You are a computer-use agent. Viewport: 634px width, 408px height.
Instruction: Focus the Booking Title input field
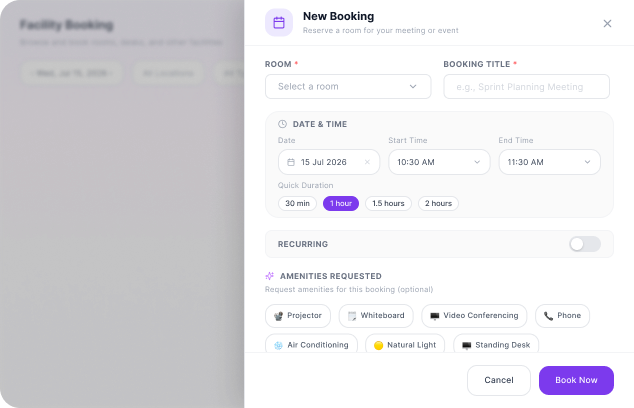tap(526, 87)
